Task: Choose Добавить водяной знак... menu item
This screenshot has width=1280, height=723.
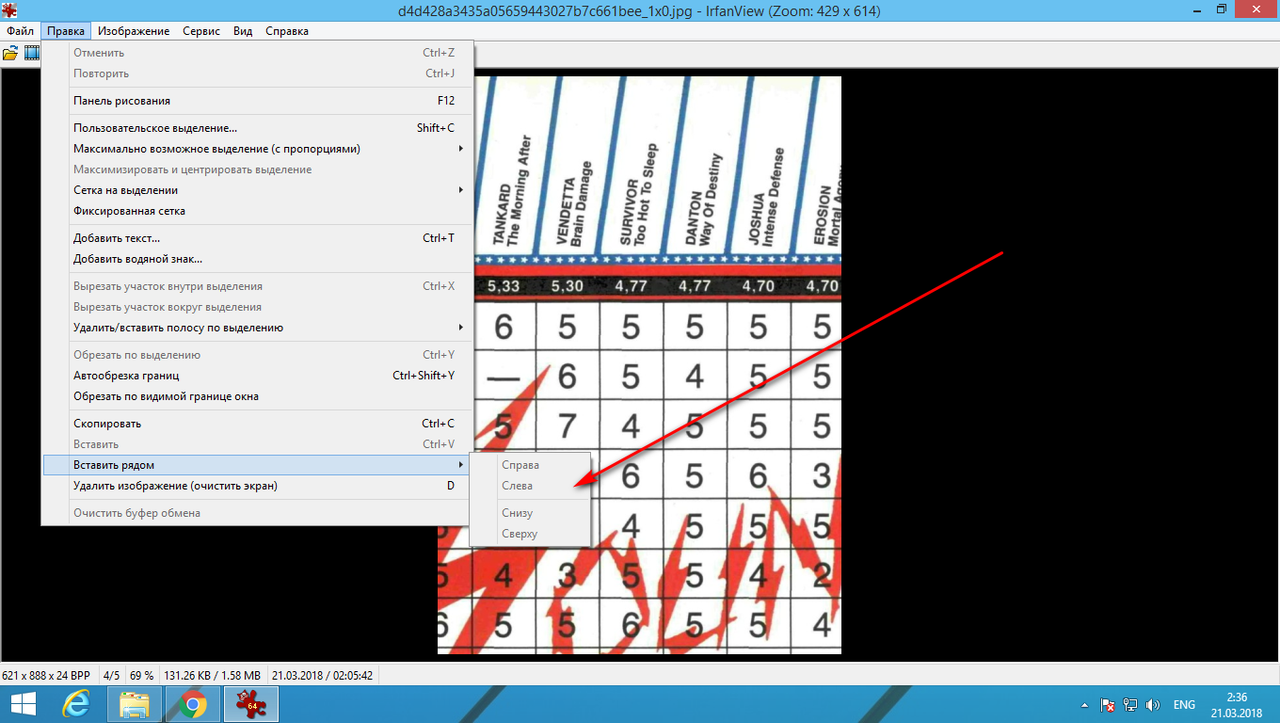Action: click(257, 259)
